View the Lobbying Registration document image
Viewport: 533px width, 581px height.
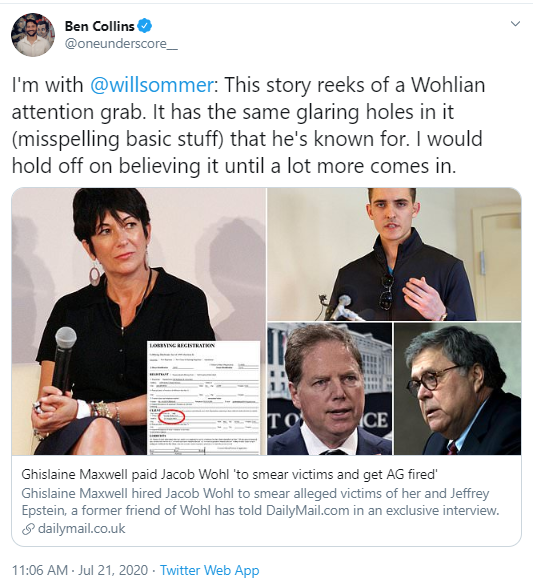[x=204, y=398]
